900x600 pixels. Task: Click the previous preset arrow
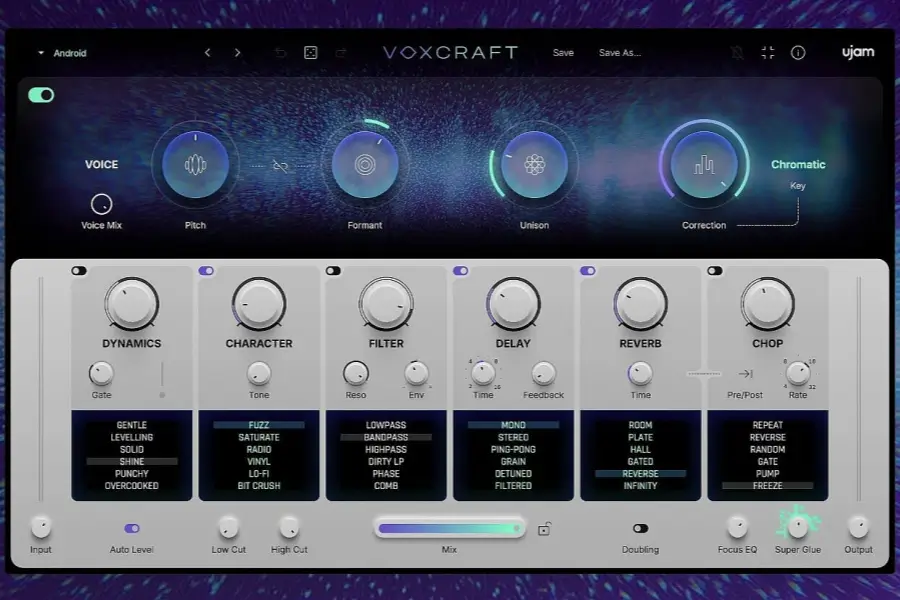207,52
